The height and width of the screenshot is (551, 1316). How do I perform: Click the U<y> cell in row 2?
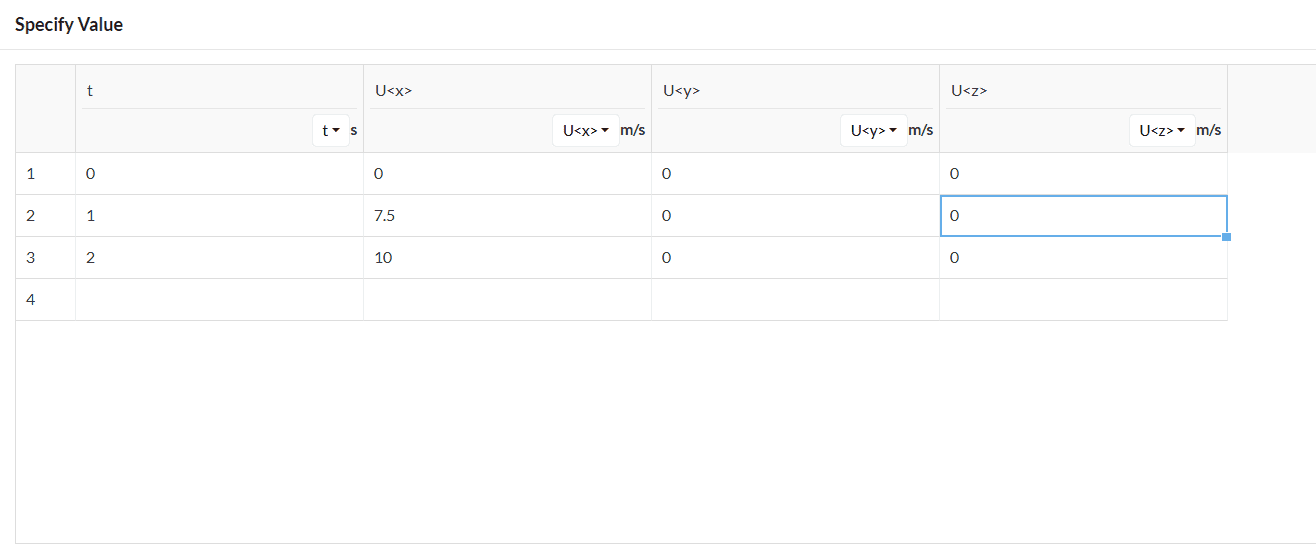click(795, 216)
